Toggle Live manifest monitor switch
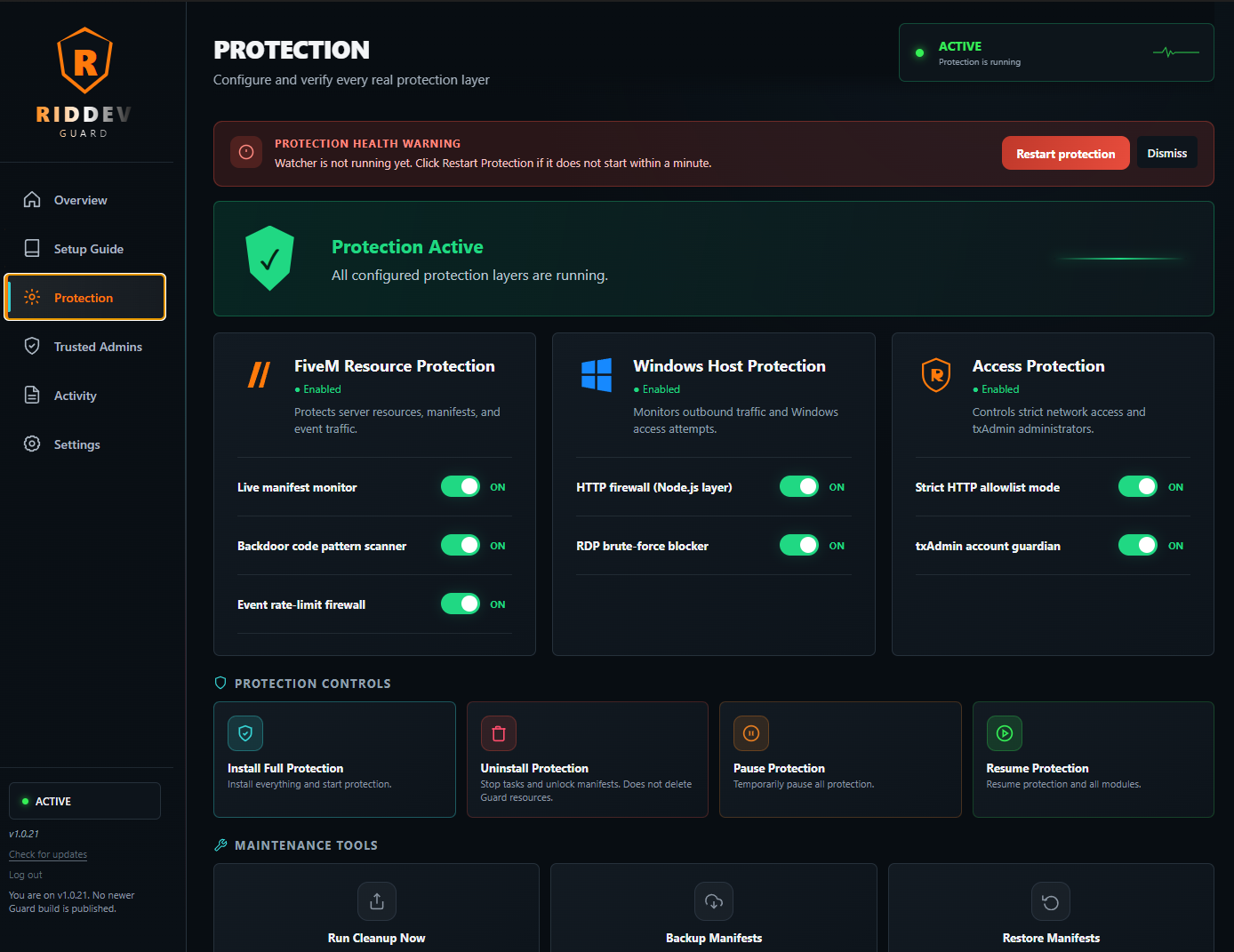The image size is (1234, 952). pos(461,486)
